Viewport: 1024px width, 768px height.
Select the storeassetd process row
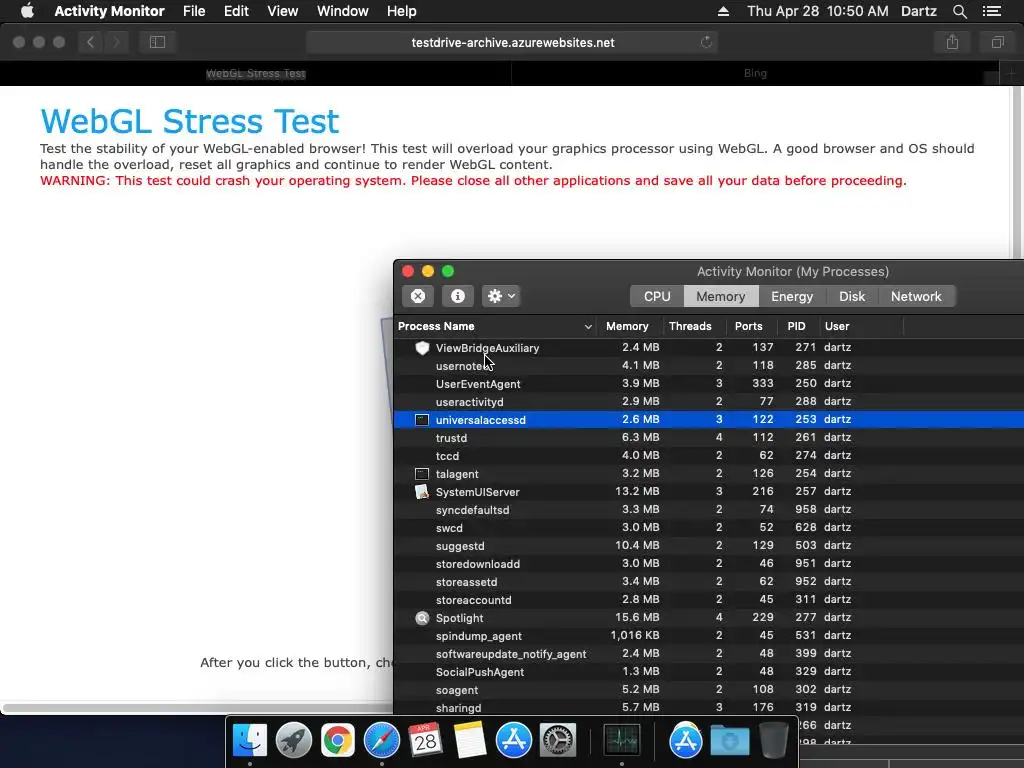(709, 581)
